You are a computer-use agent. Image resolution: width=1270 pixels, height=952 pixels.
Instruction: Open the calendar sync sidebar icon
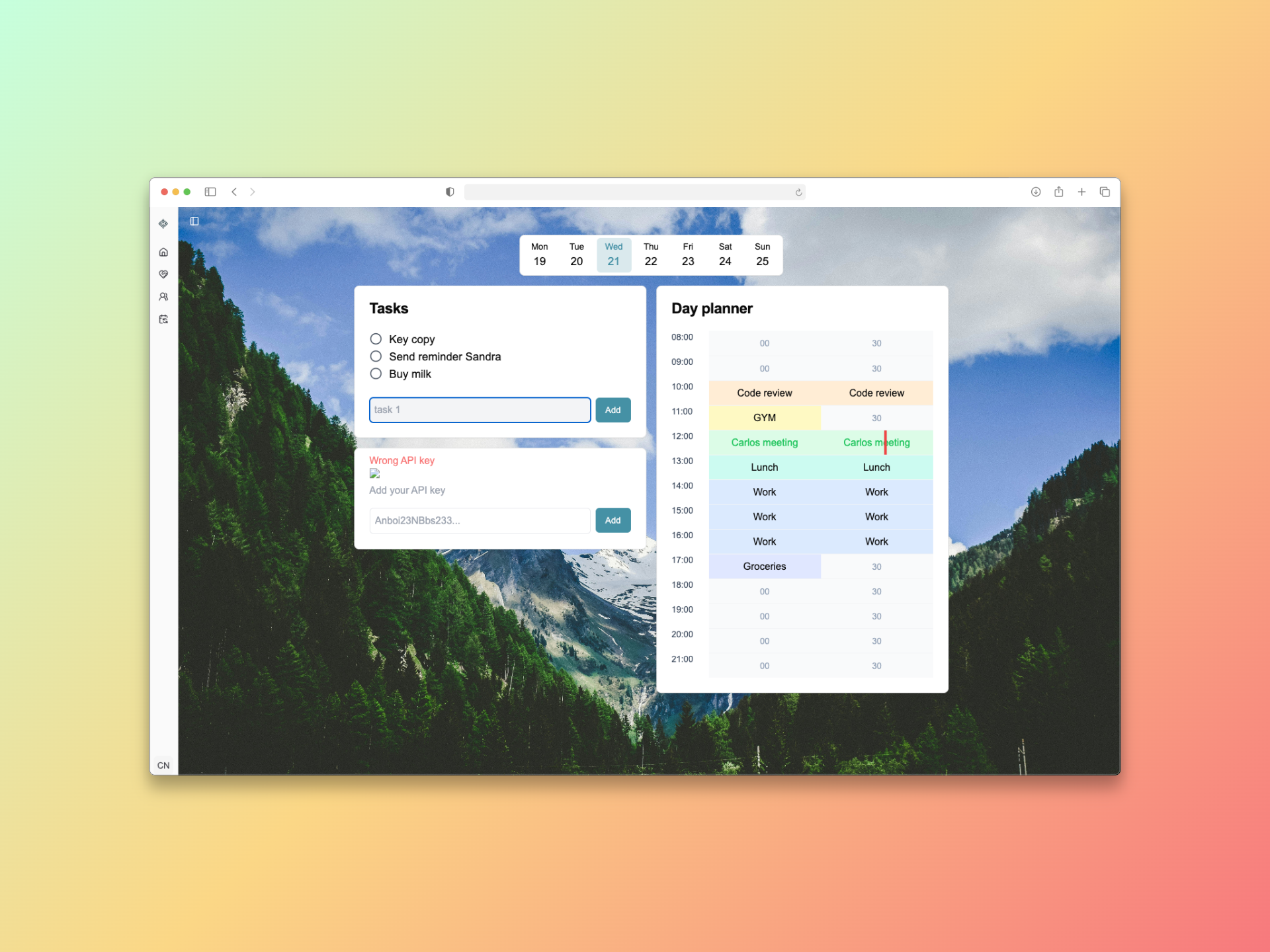[163, 319]
